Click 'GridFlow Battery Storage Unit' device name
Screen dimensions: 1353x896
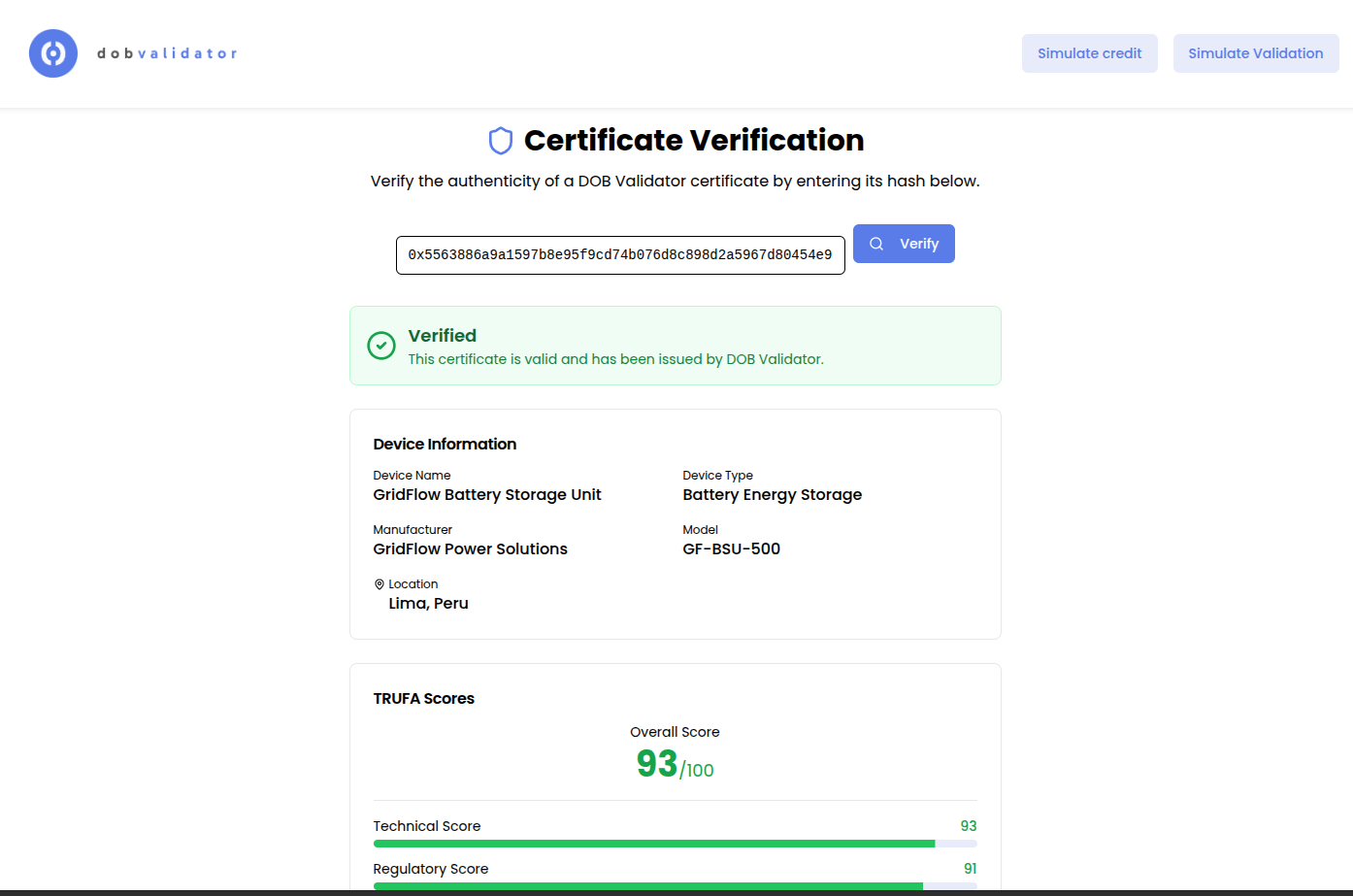click(x=487, y=495)
